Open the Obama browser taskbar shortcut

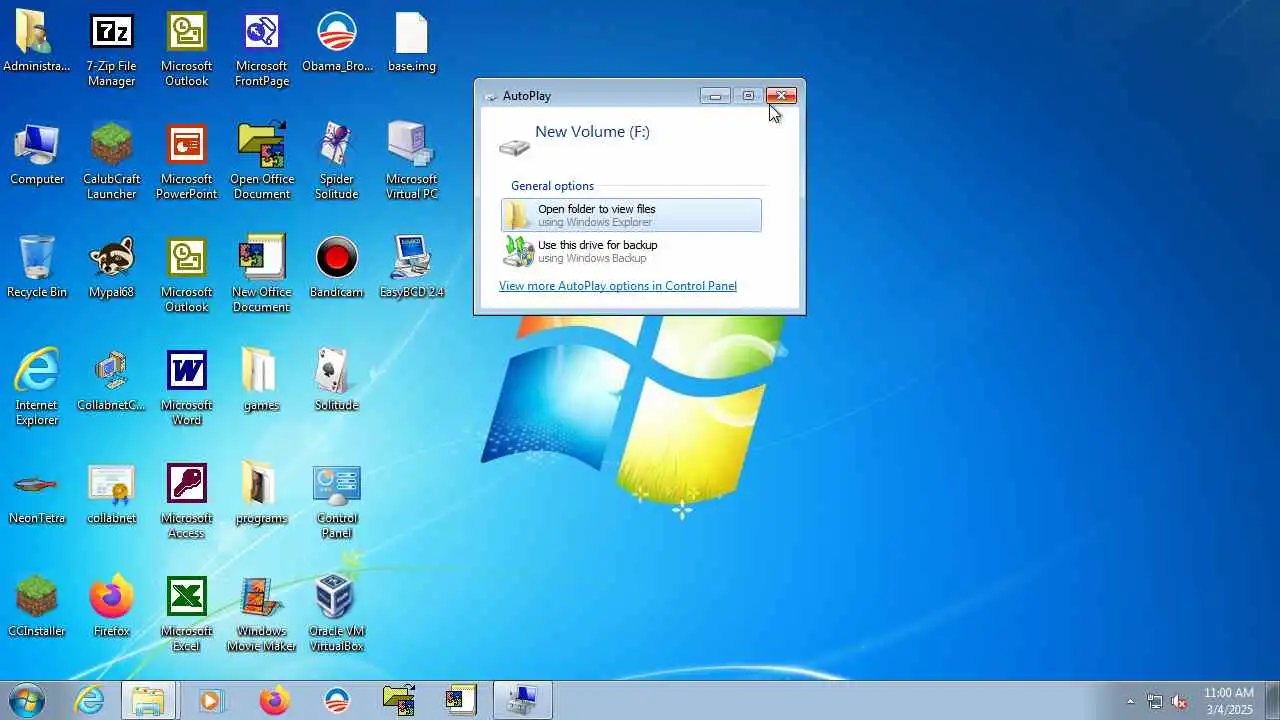pos(337,701)
